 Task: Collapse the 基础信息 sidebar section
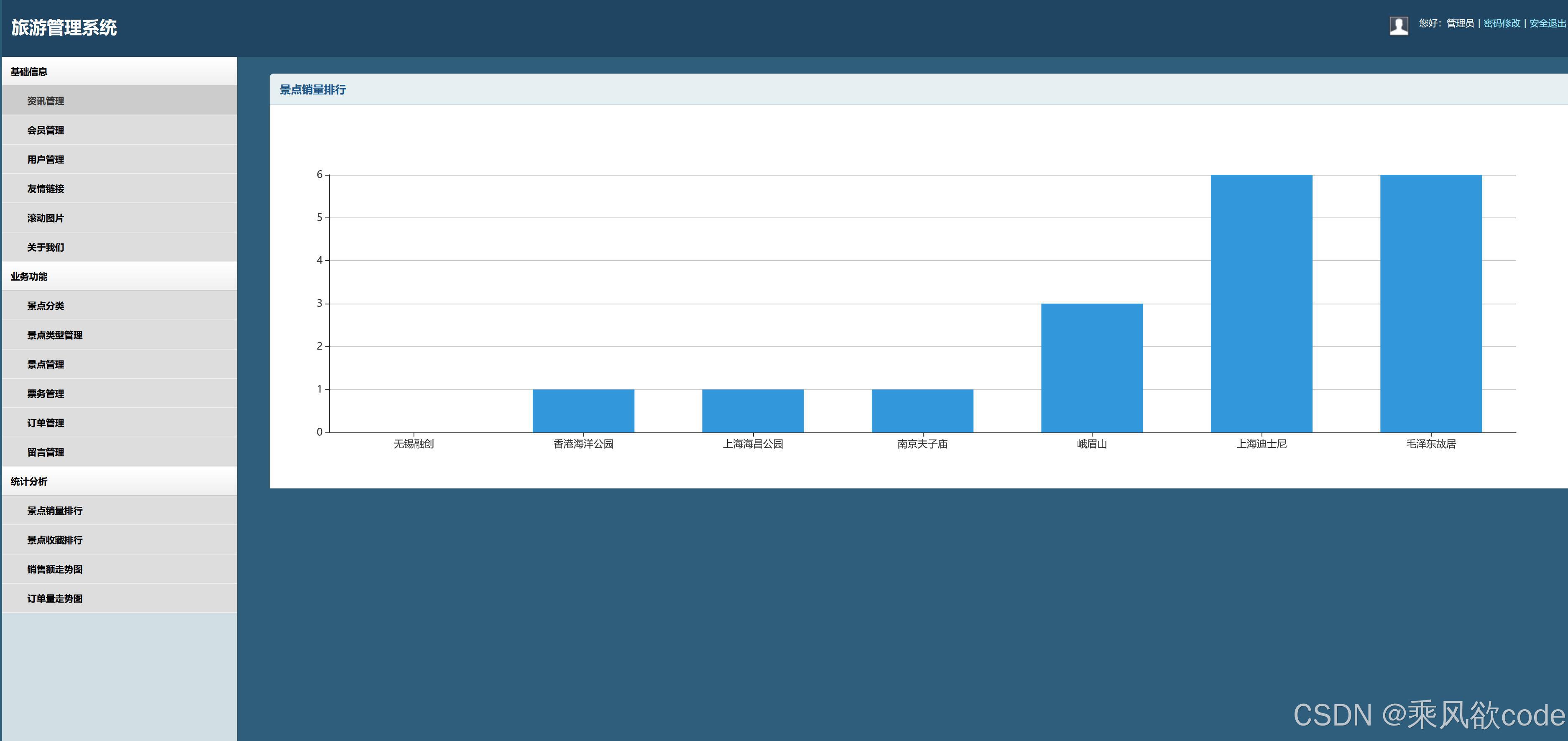28,72
